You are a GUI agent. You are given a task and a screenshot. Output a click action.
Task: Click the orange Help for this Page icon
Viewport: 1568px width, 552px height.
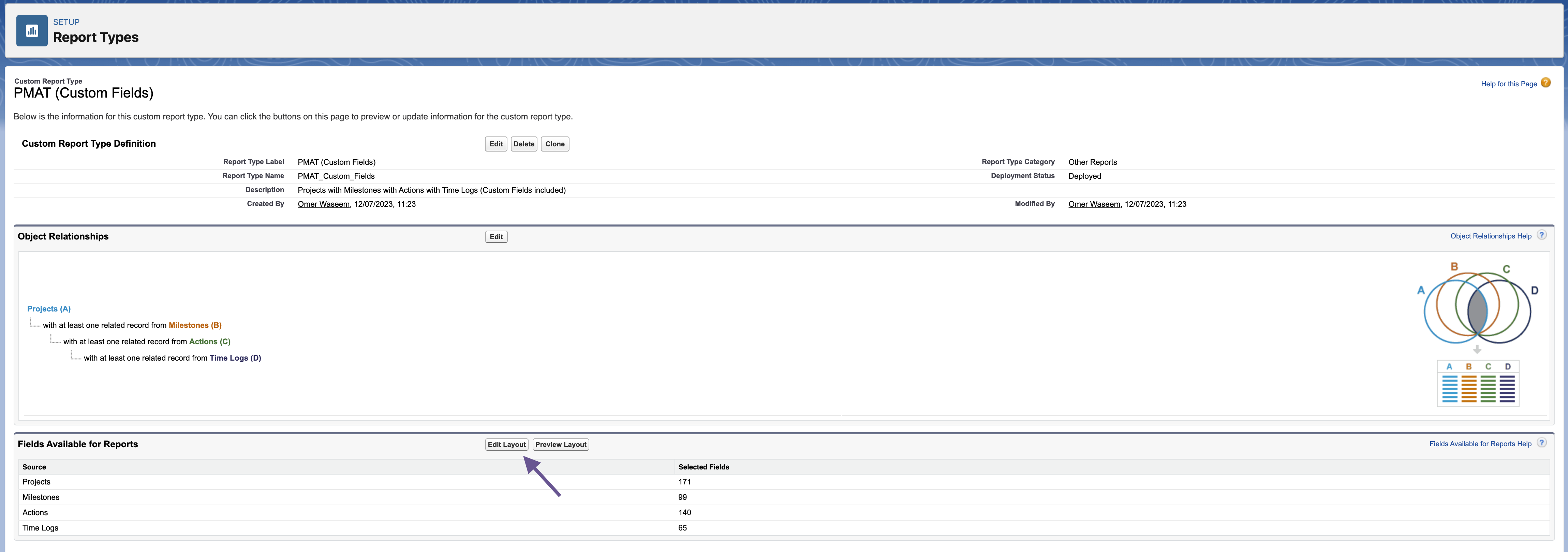pos(1545,83)
